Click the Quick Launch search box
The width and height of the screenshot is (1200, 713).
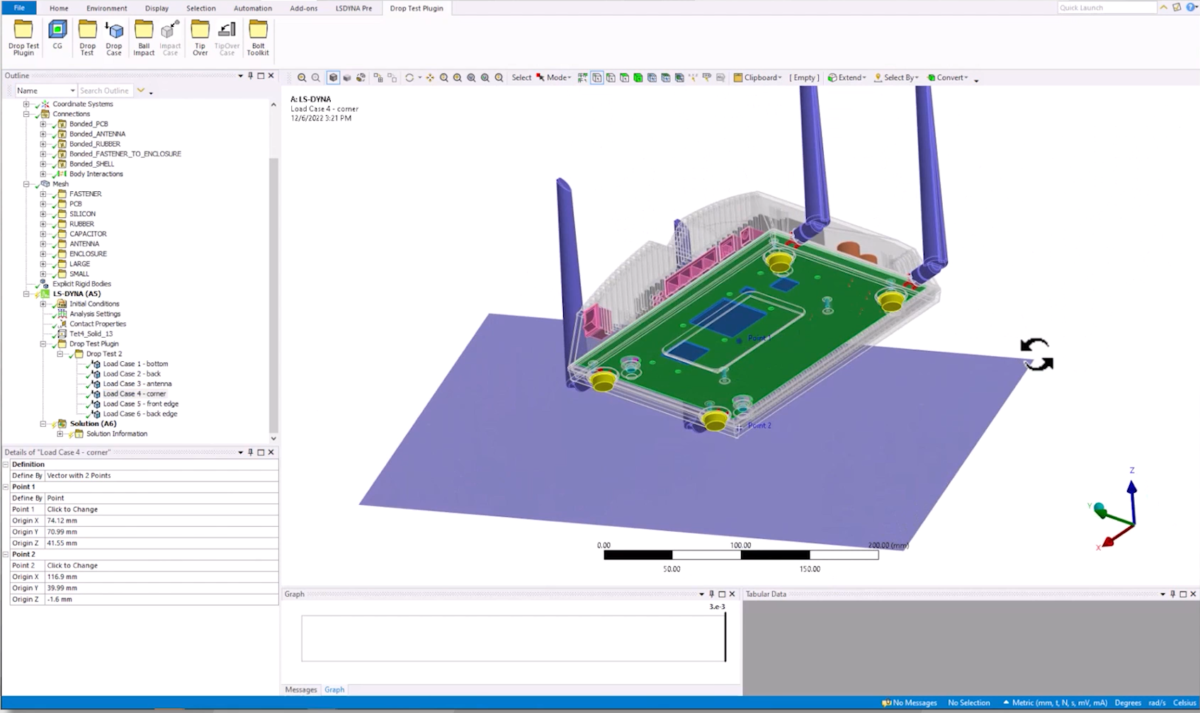(1107, 8)
